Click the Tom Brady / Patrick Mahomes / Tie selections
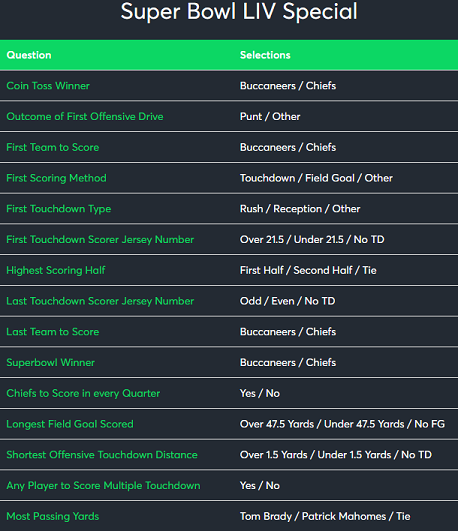This screenshot has width=458, height=531. click(x=325, y=516)
